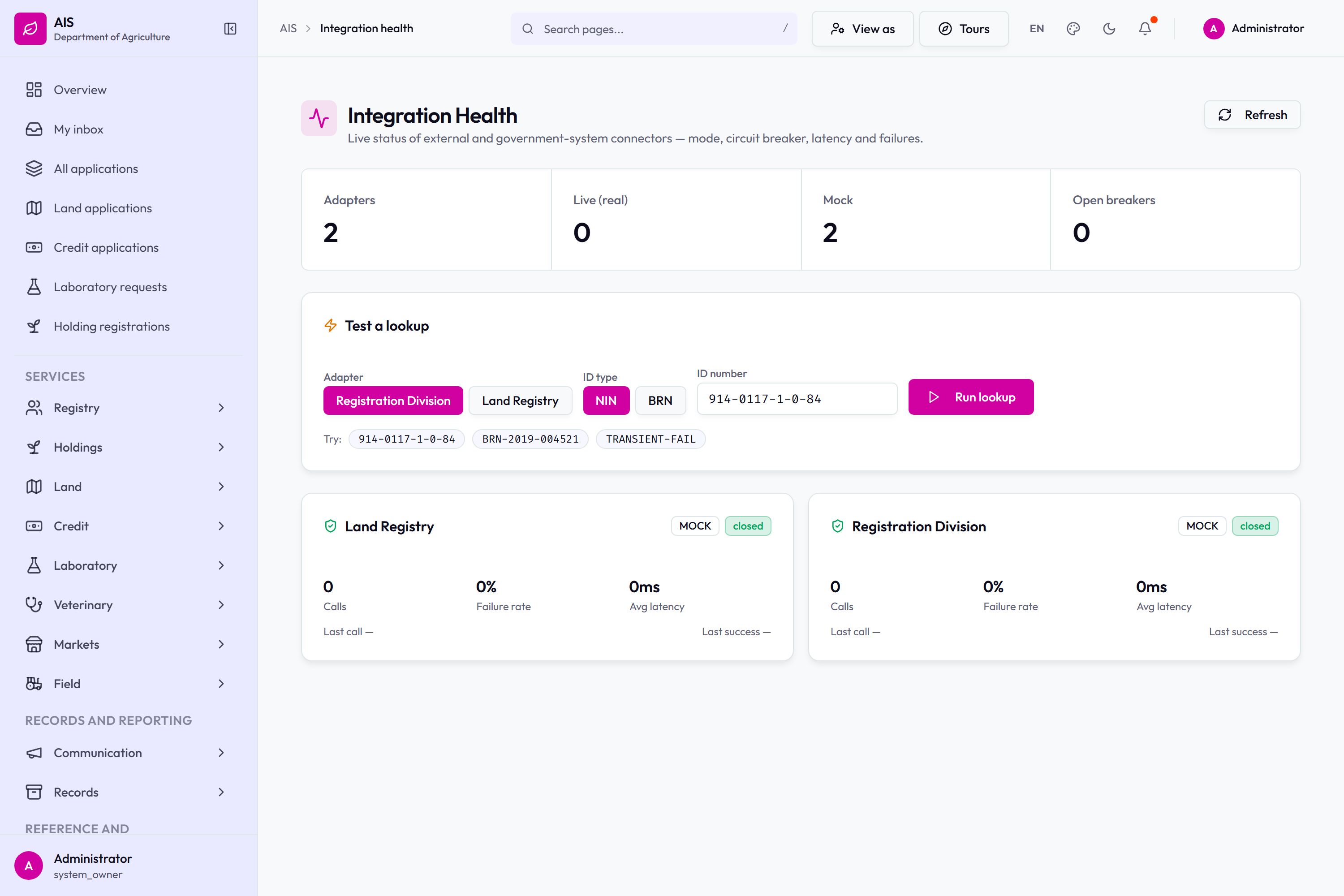Open Holding registrations
The image size is (1344, 896).
click(128, 326)
